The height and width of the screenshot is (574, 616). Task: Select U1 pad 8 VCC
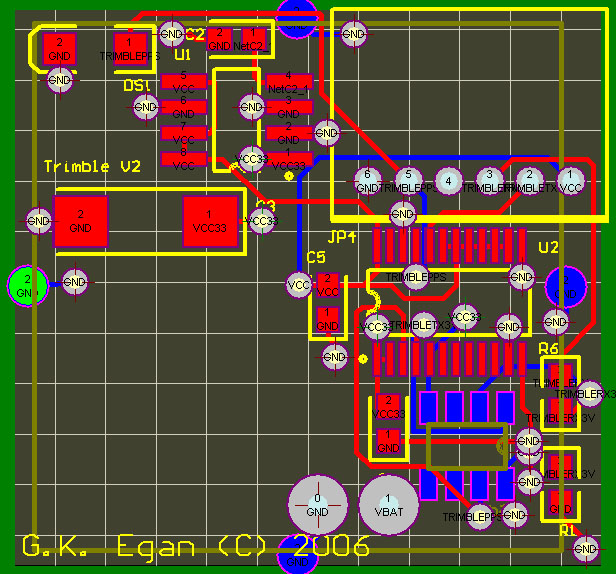pos(183,159)
